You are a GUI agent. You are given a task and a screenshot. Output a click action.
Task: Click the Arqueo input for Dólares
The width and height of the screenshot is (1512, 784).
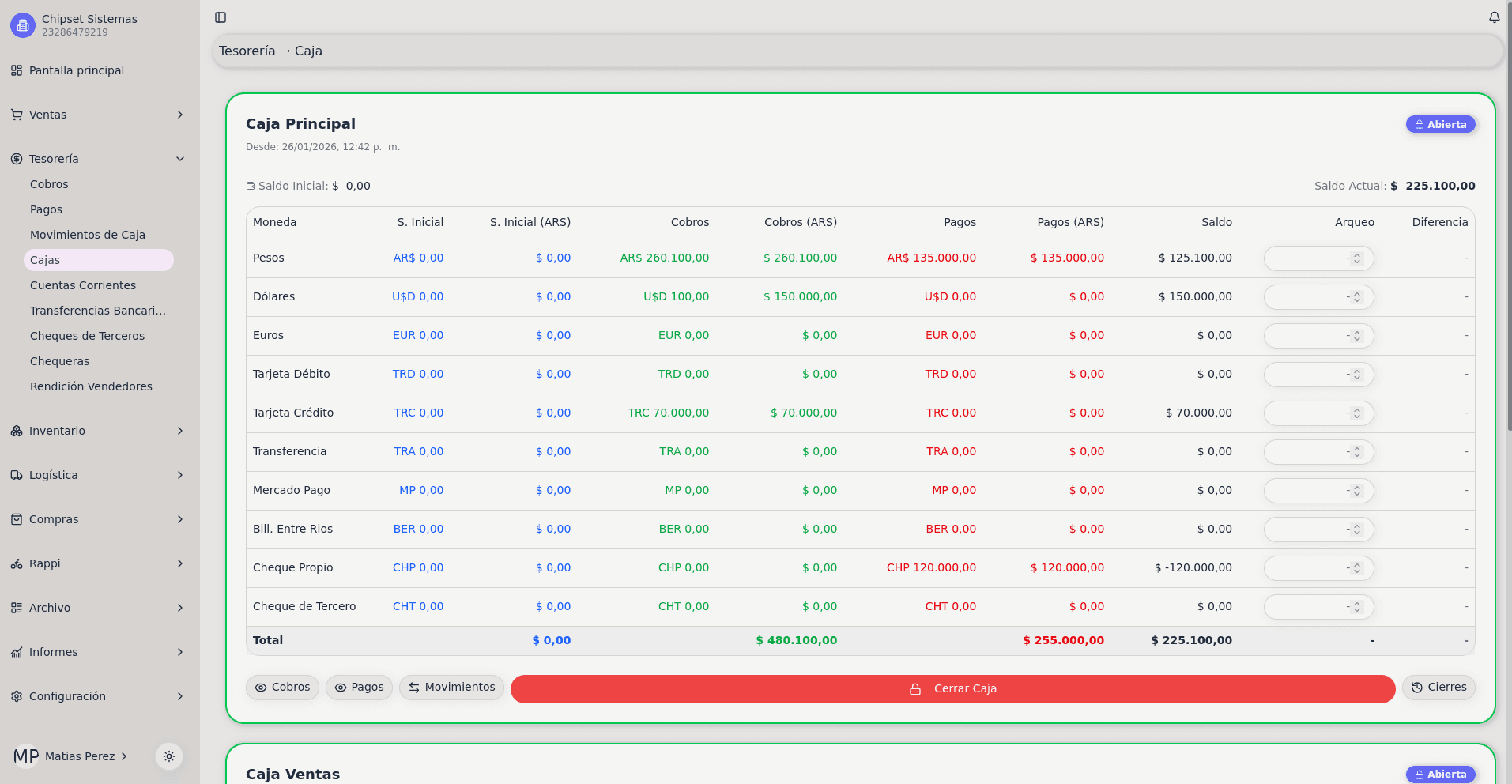click(x=1318, y=296)
